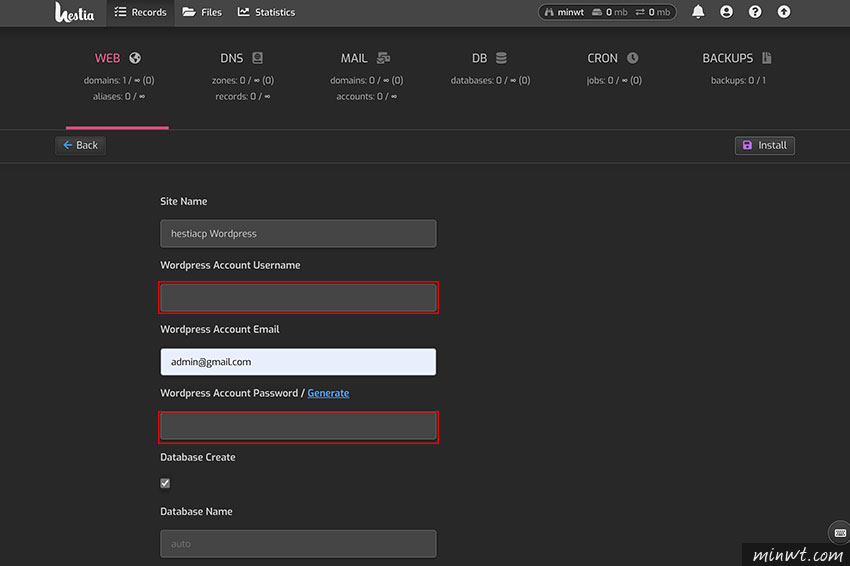The width and height of the screenshot is (850, 566).
Task: Click the DB database stack icon
Action: point(501,58)
